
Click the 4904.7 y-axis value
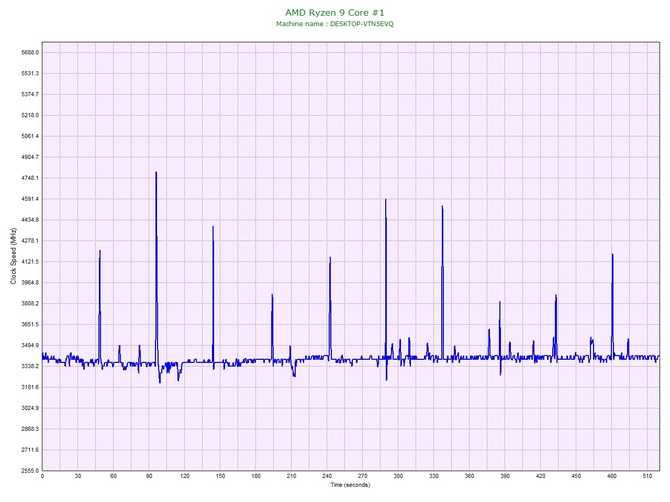coord(30,157)
